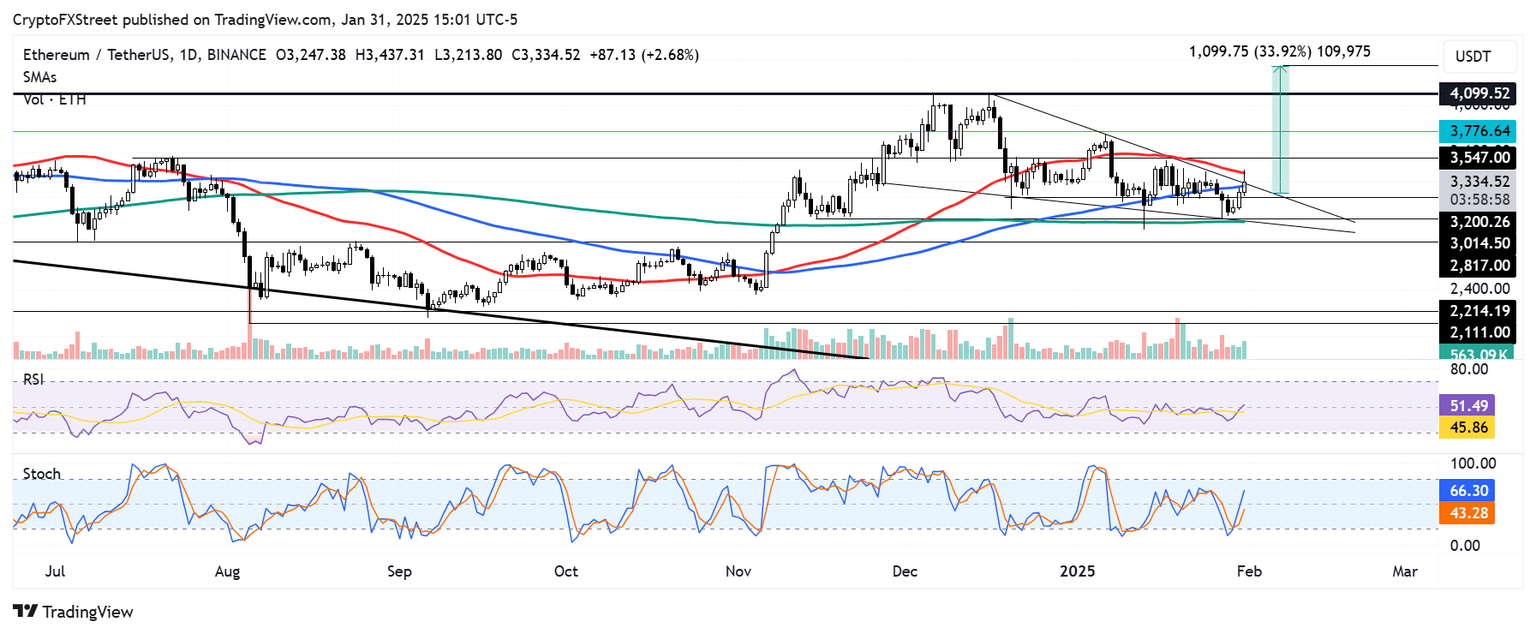The width and height of the screenshot is (1536, 634).
Task: Click the Sep label on time axis
Action: (x=399, y=572)
